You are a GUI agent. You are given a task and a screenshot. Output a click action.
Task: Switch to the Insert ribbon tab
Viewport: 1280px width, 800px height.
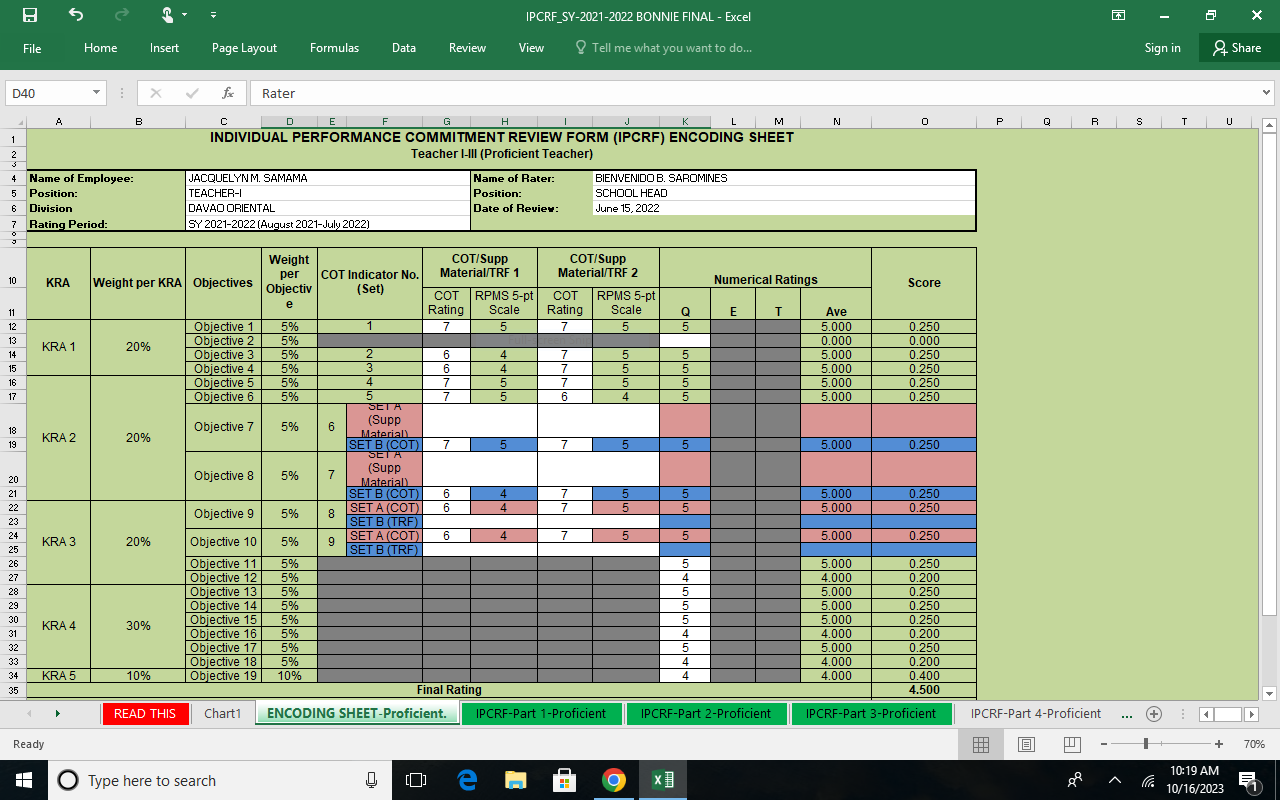165,48
